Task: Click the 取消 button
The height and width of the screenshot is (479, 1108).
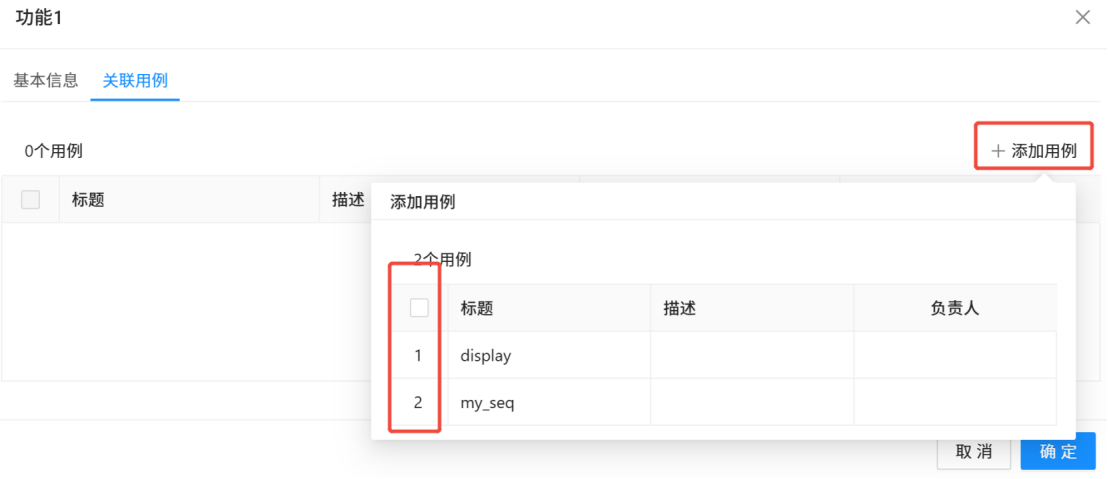Action: point(974,452)
